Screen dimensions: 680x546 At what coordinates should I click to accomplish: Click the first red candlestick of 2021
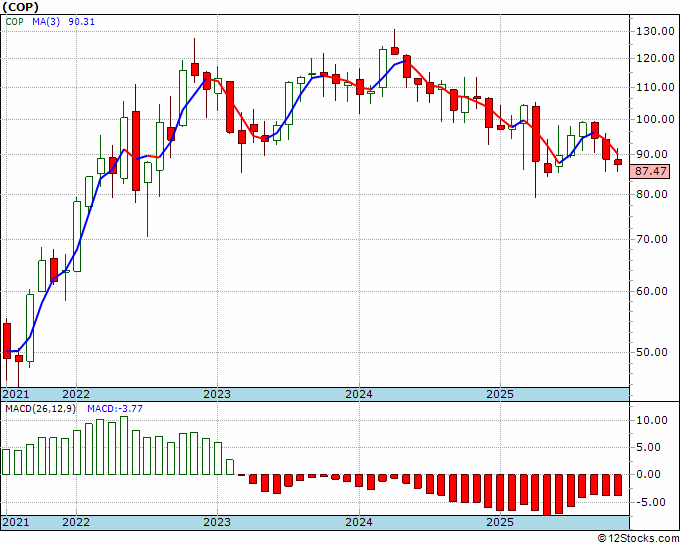[7, 341]
